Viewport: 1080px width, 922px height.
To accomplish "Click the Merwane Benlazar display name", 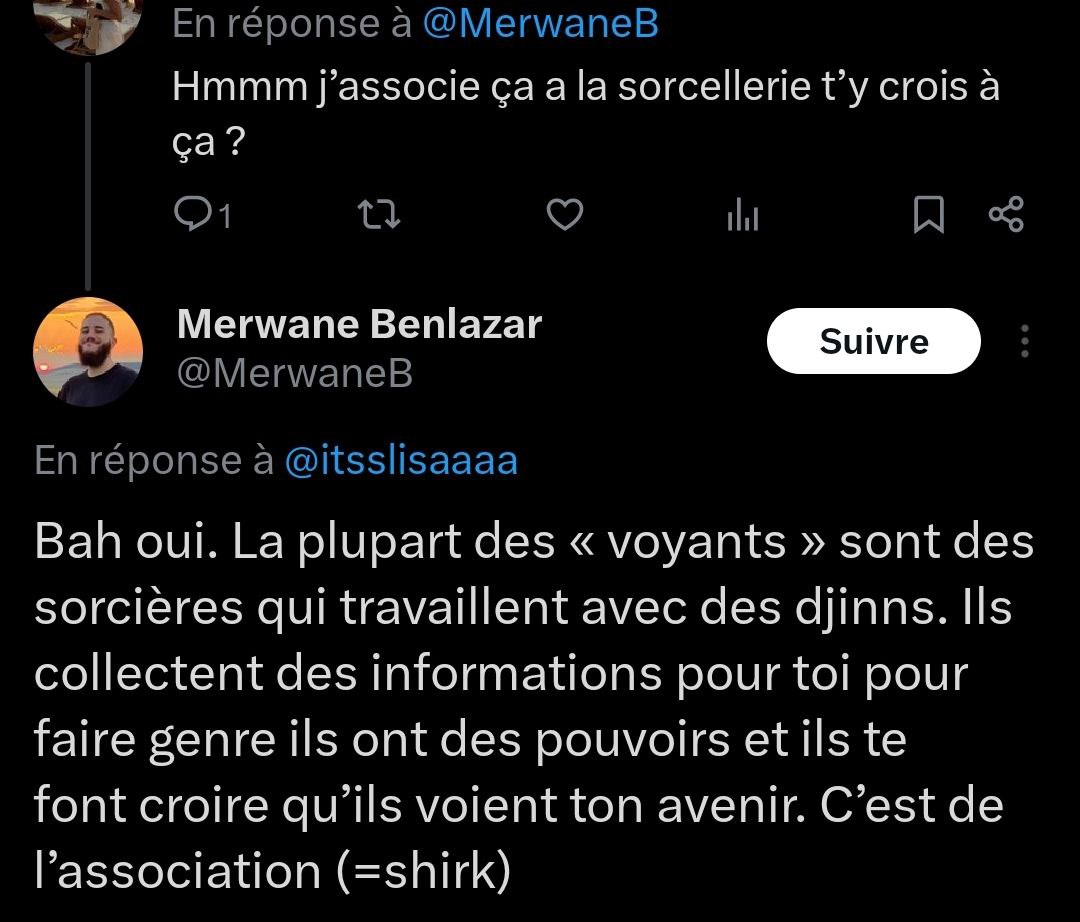I will coord(359,324).
